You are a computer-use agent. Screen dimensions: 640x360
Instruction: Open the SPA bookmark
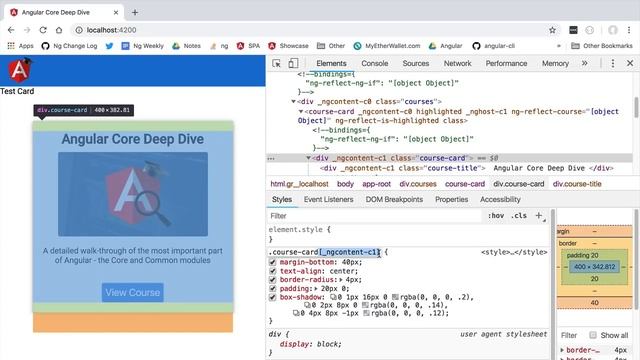[x=248, y=46]
